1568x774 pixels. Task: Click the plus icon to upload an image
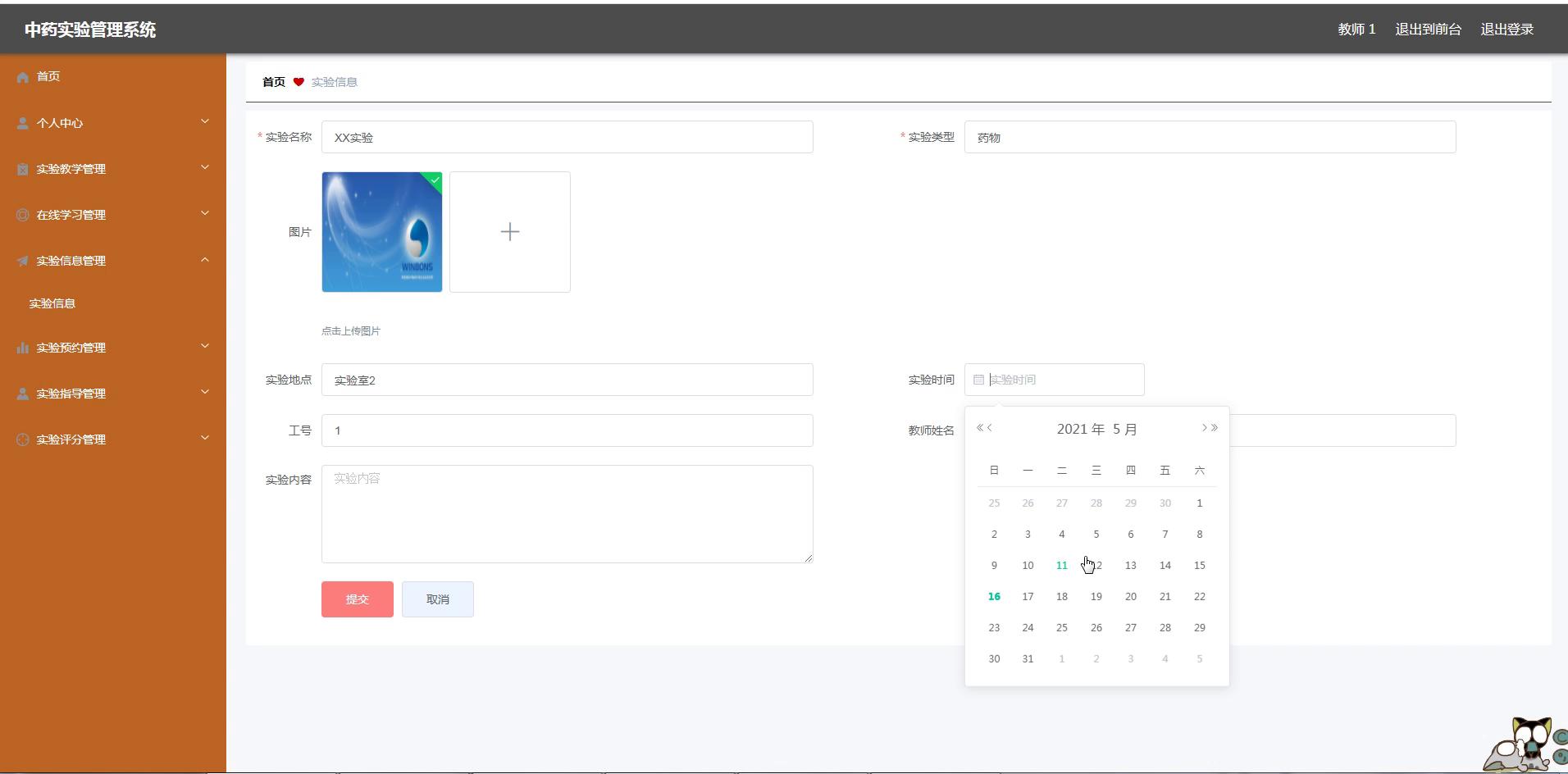(x=509, y=232)
